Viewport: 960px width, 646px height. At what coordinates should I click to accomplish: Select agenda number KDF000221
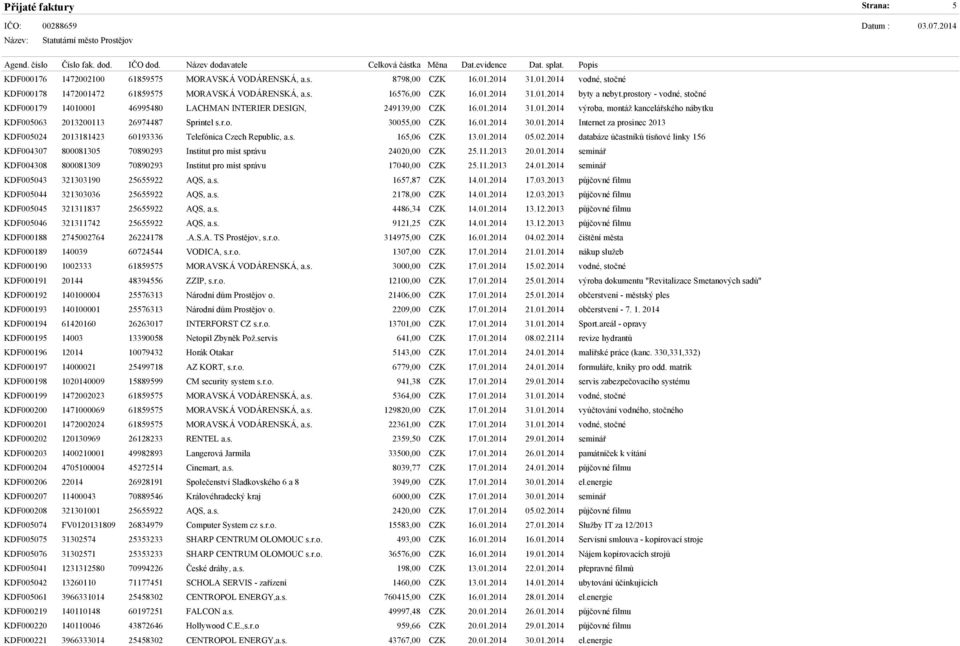pyautogui.click(x=25, y=640)
